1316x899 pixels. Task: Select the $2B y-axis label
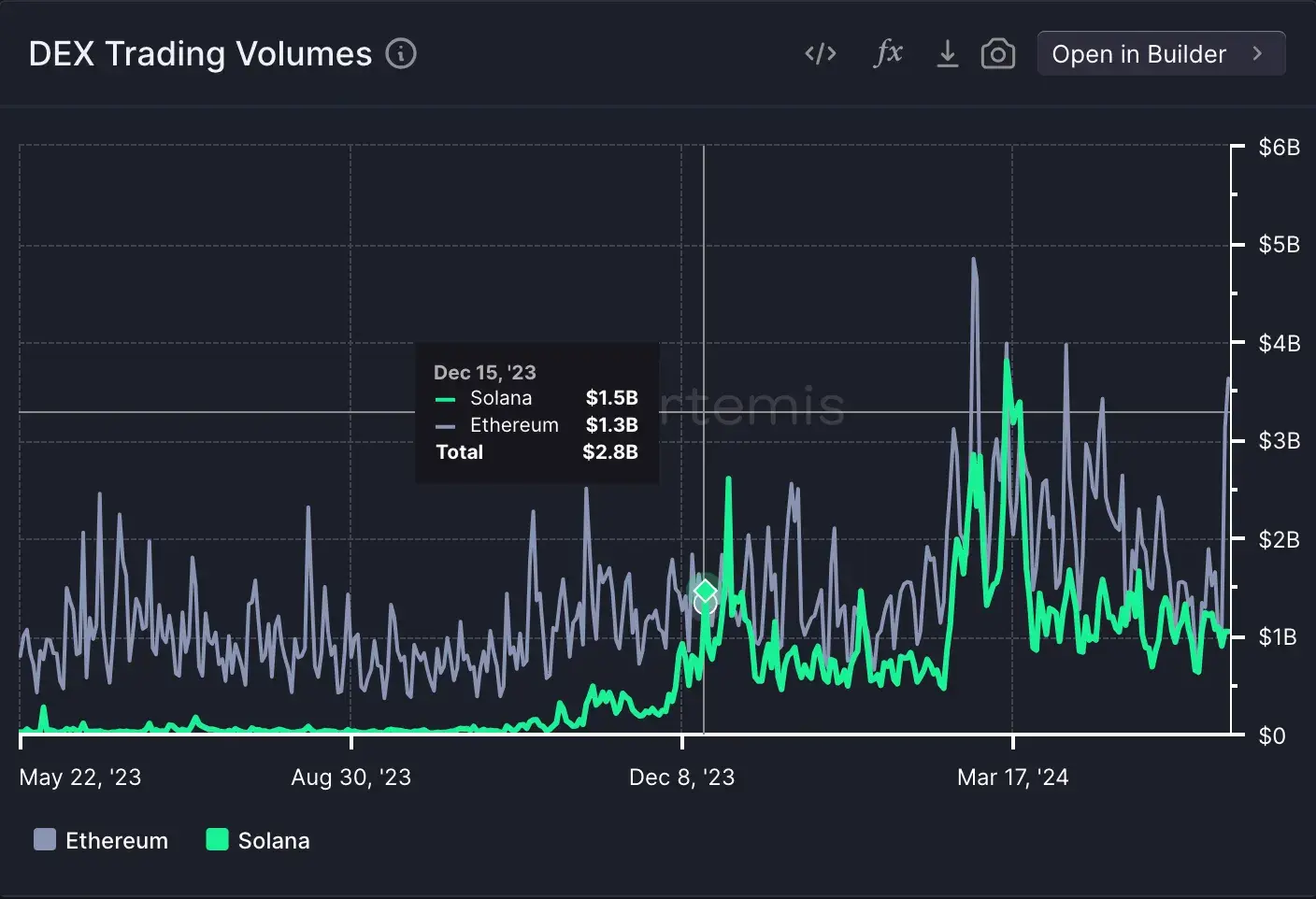[x=1279, y=539]
